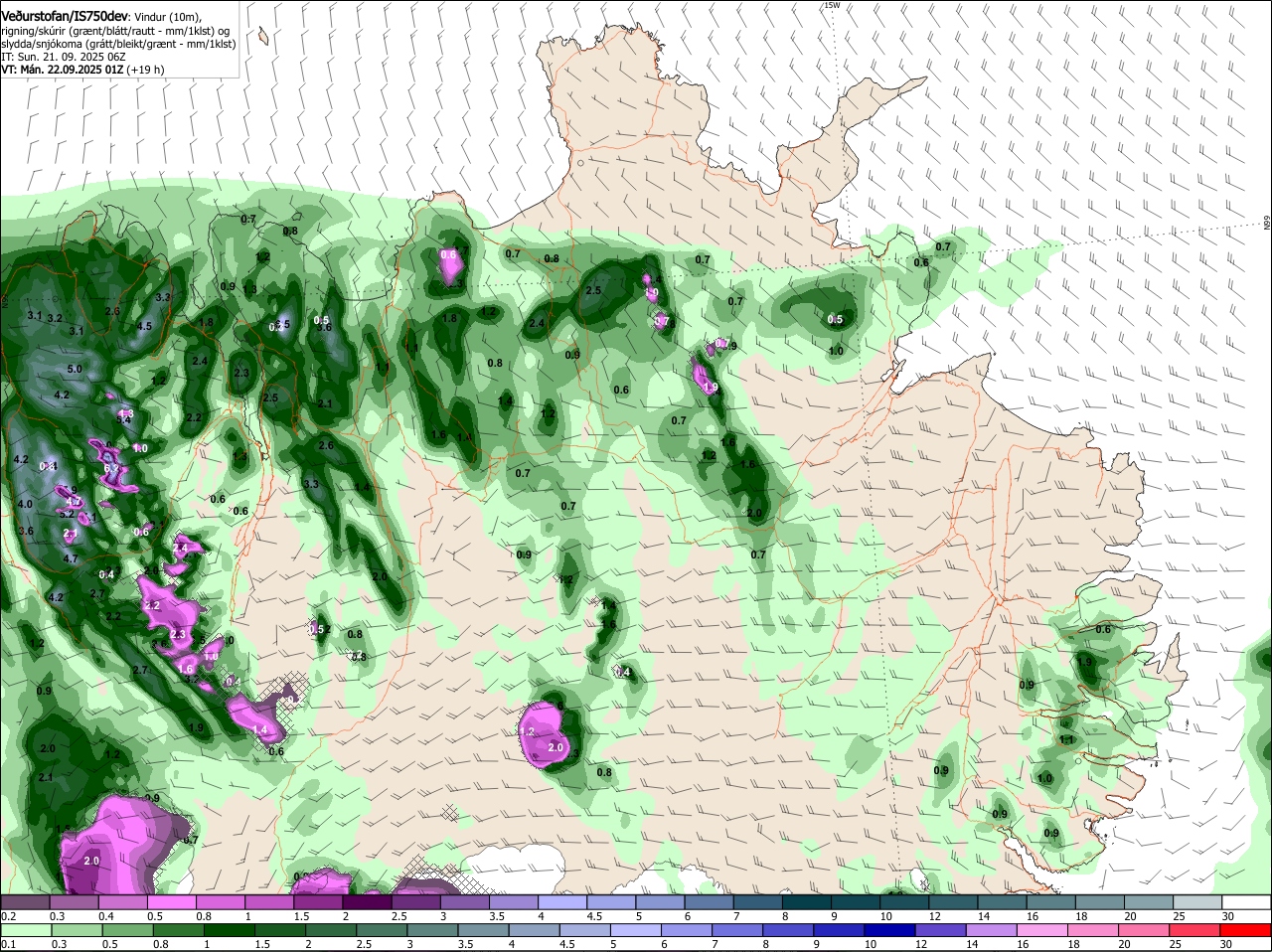The height and width of the screenshot is (952, 1272).
Task: Click the 'VT: Mán. 22.09.2025 01Z' valid time
Action: point(62,70)
